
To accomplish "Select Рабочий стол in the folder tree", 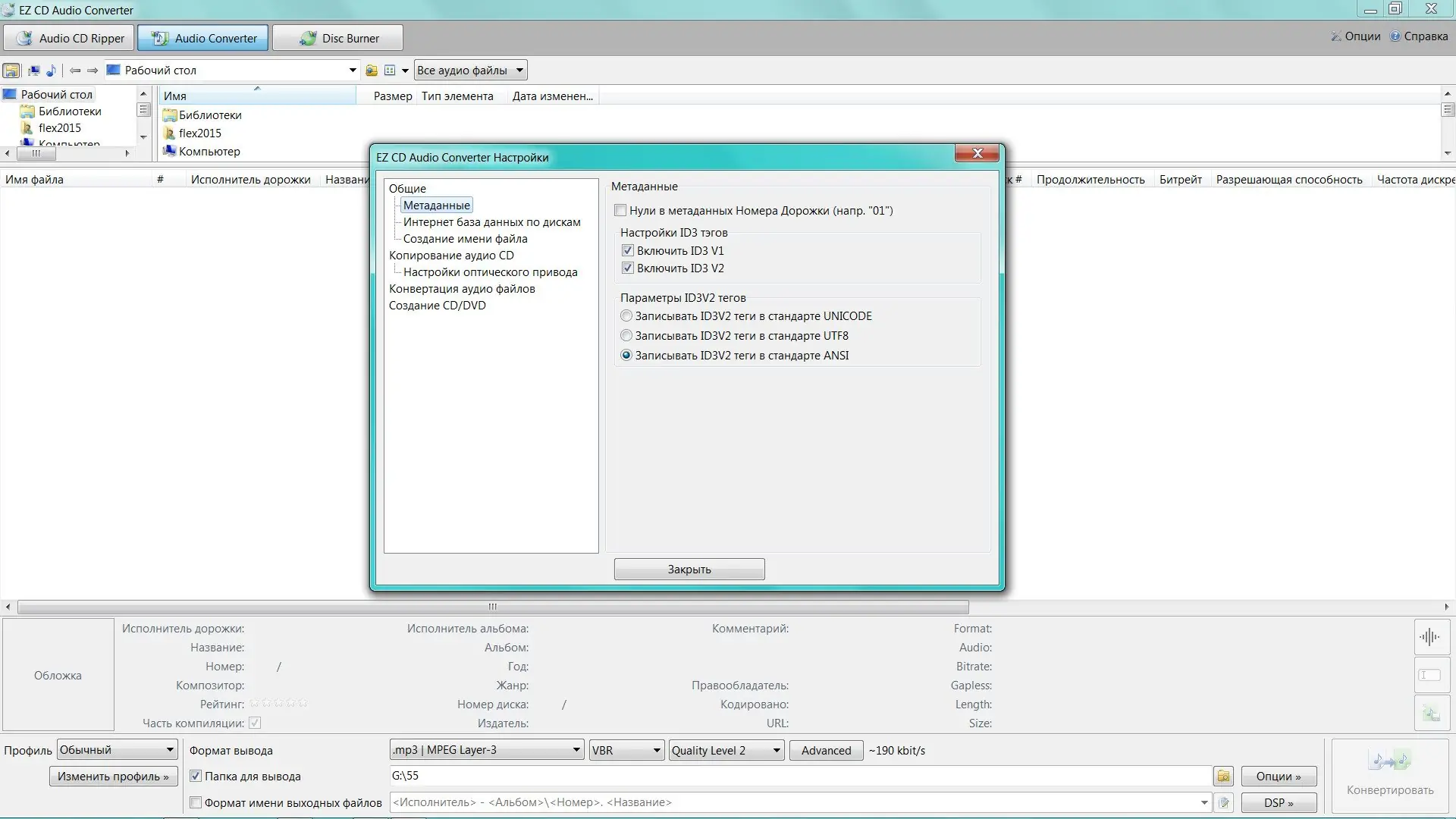I will [56, 95].
